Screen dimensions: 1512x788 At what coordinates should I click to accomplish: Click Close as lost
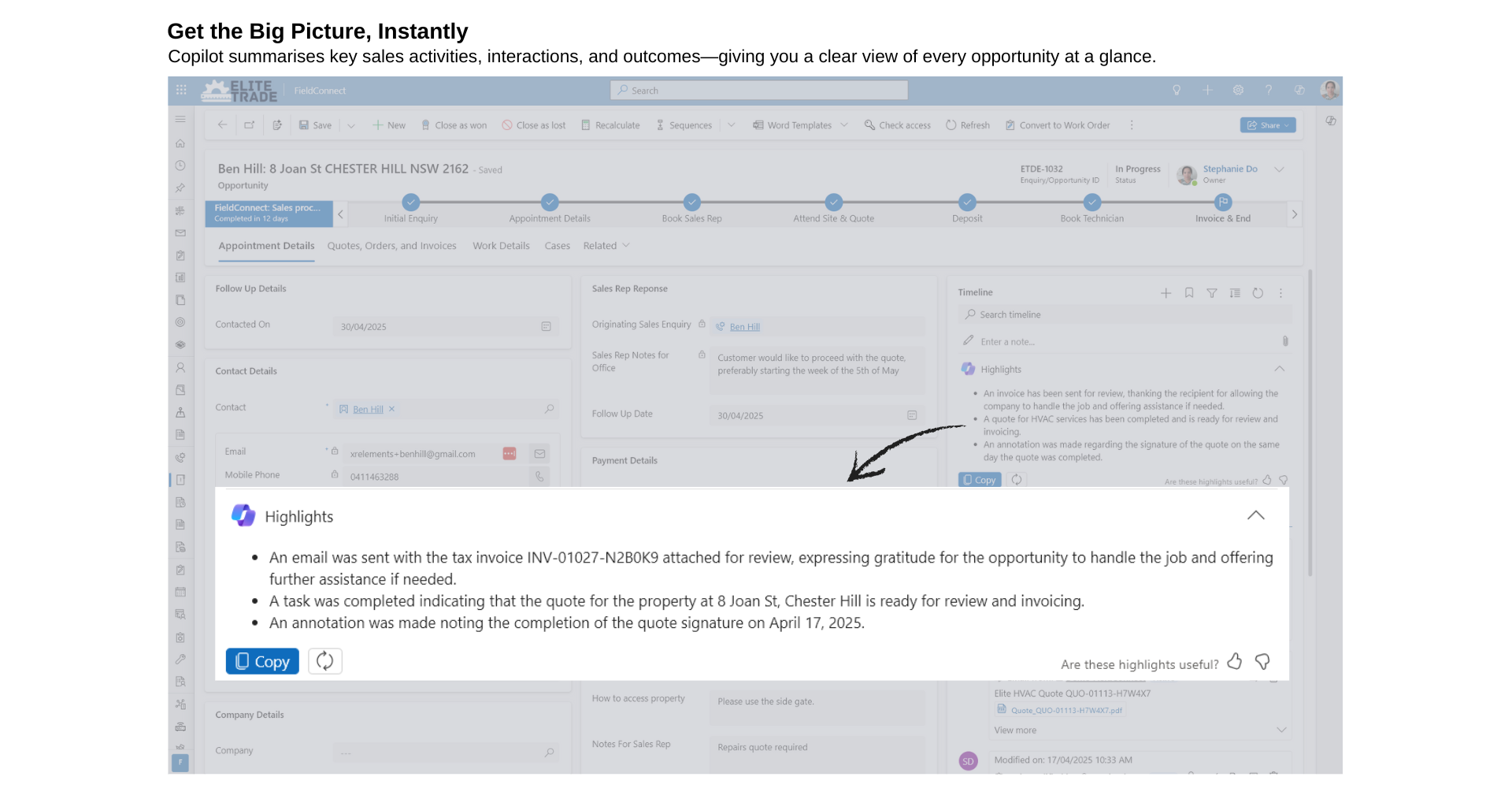534,125
